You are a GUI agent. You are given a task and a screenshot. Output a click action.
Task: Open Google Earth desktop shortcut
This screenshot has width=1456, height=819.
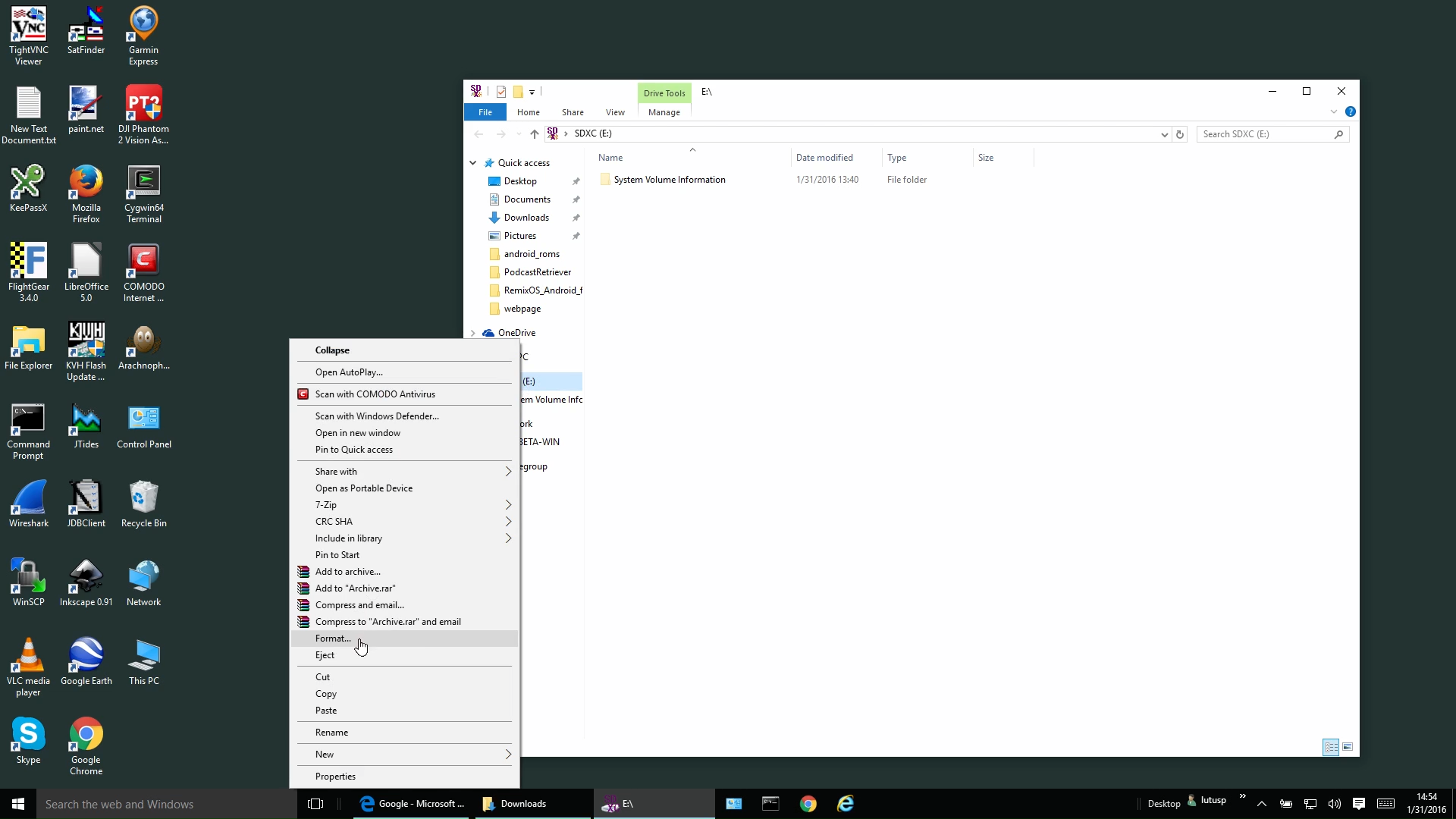86,656
